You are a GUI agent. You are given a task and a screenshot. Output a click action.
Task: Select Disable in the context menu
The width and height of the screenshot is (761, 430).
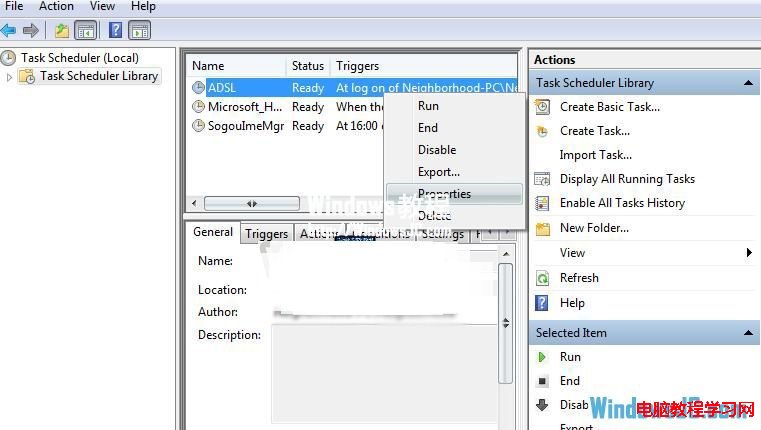pyautogui.click(x=437, y=150)
